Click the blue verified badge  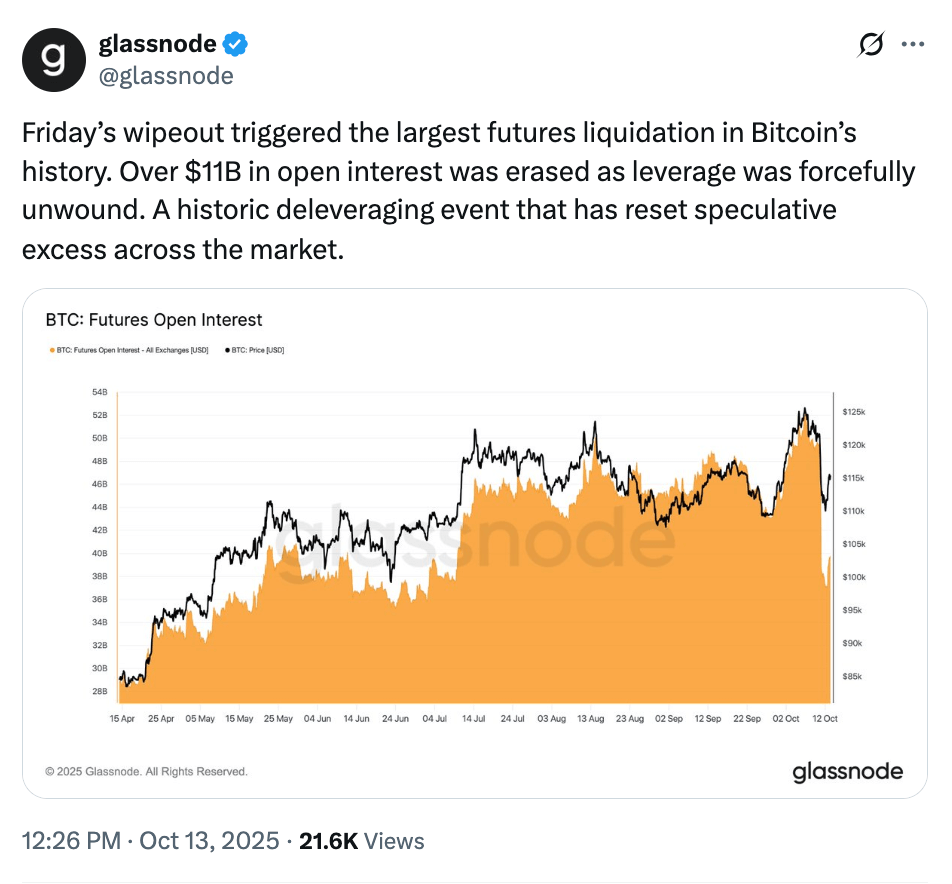235,44
